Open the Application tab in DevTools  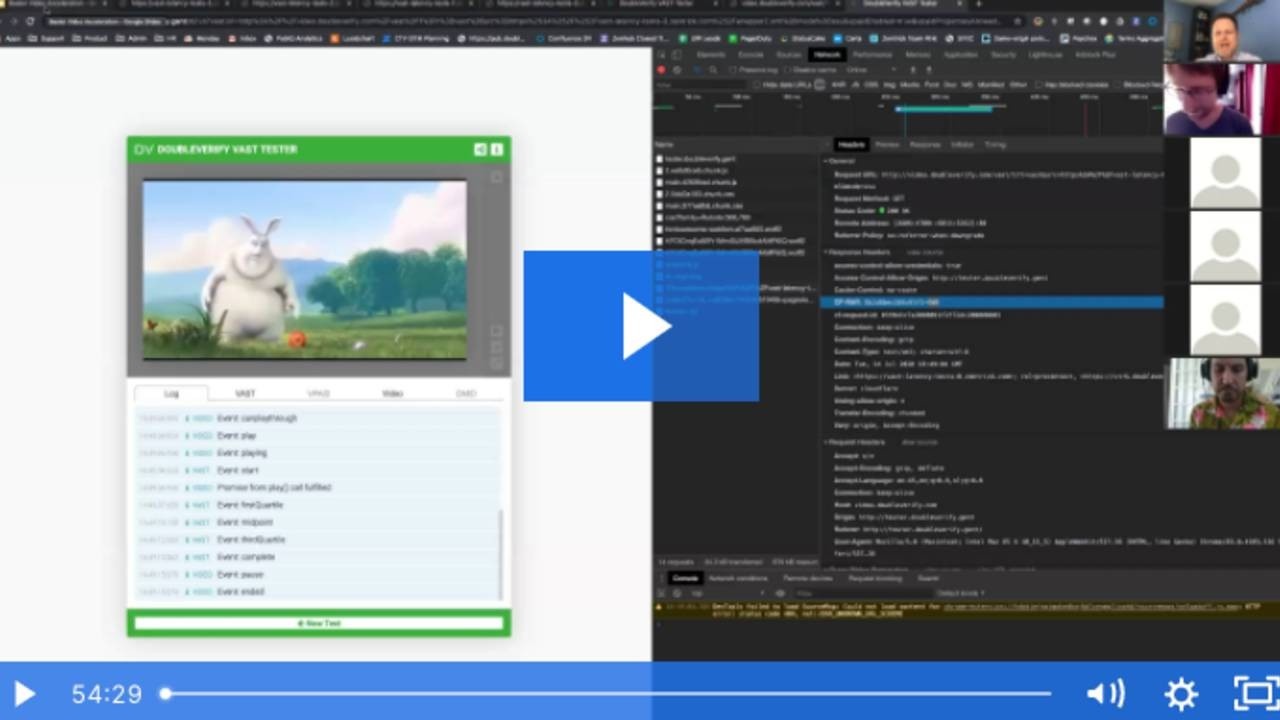click(x=961, y=55)
